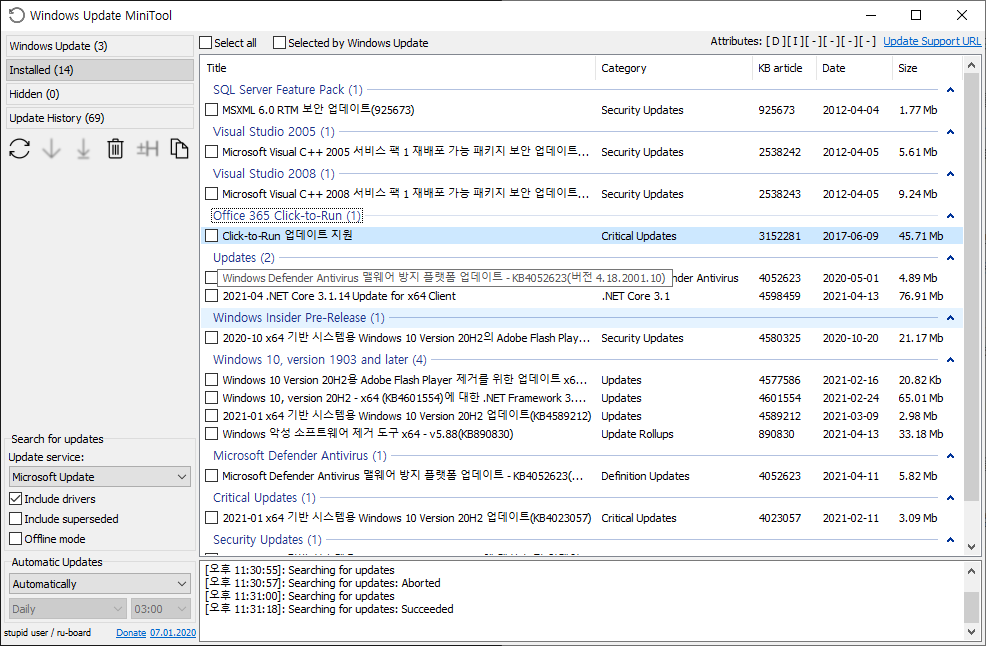Open the Update History (69) tab

(x=100, y=118)
